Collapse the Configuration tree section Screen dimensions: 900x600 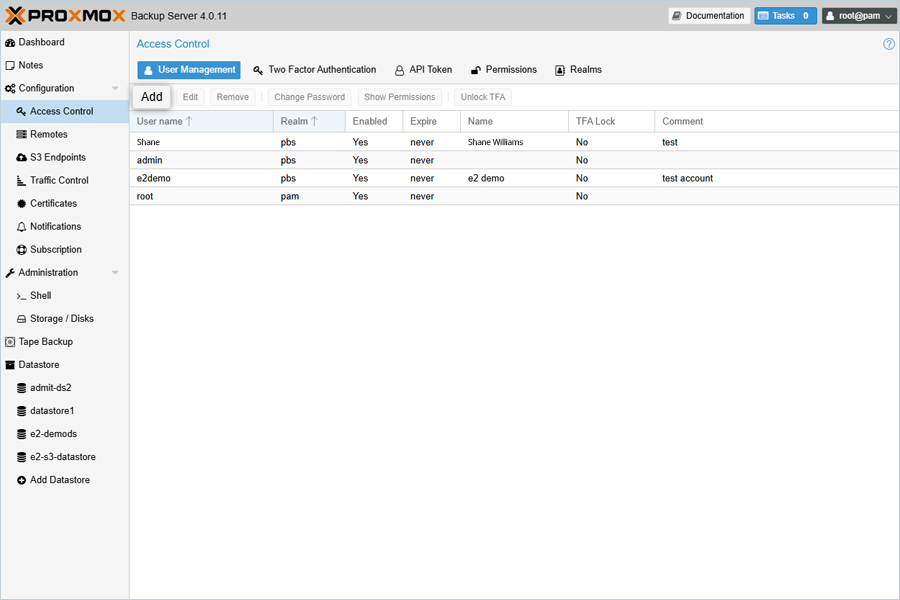click(115, 88)
